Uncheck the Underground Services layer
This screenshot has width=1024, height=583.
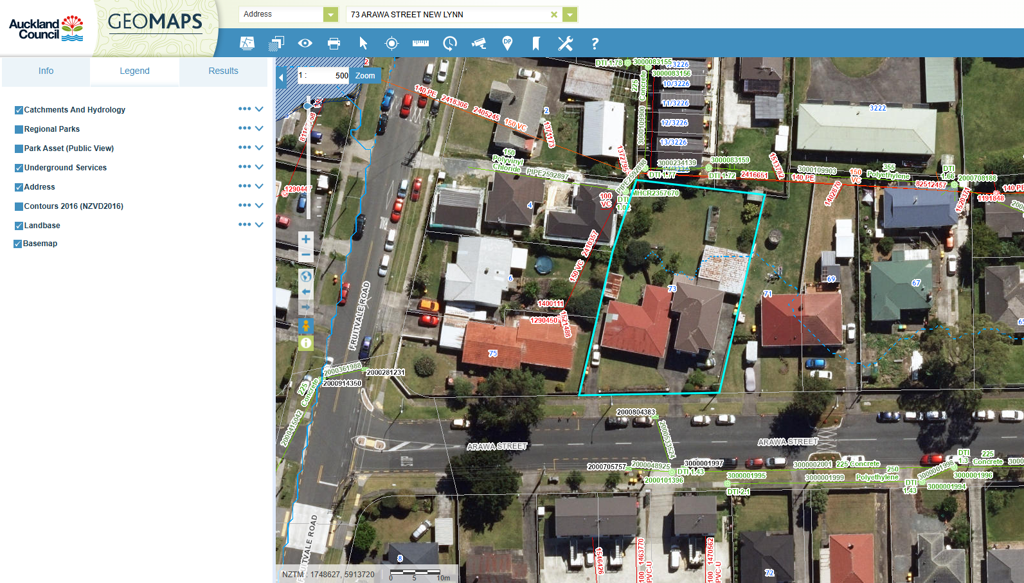18,168
